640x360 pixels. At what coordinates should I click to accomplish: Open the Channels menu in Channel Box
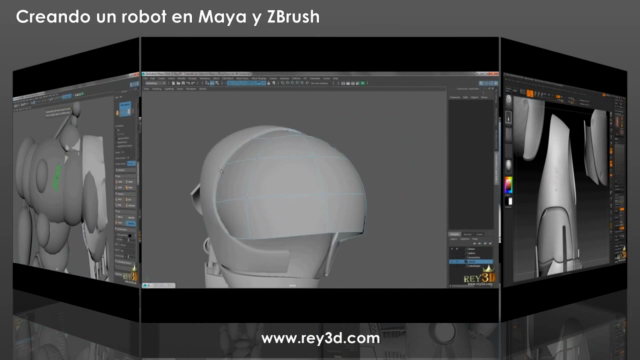click(x=455, y=98)
